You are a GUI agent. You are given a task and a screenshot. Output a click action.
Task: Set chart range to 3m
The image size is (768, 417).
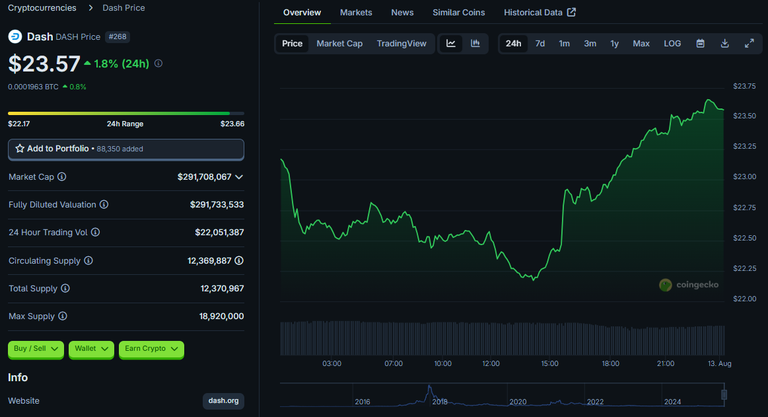(x=590, y=44)
